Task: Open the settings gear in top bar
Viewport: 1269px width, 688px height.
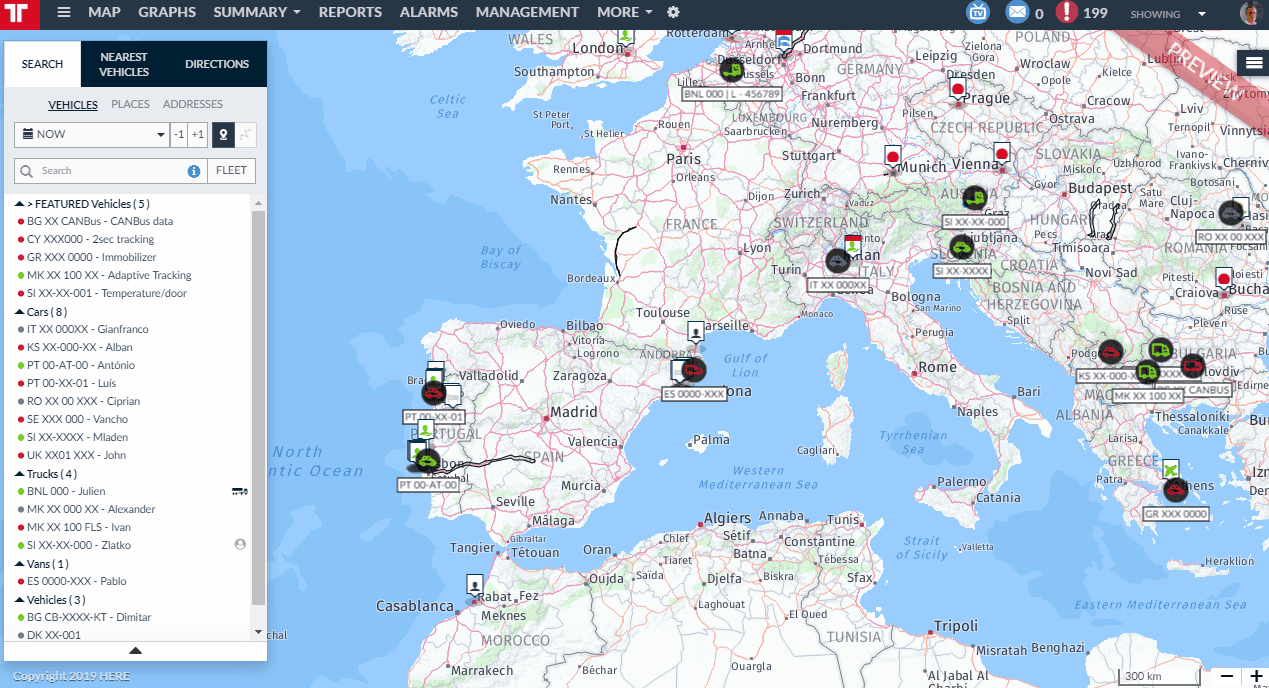Action: (x=673, y=13)
